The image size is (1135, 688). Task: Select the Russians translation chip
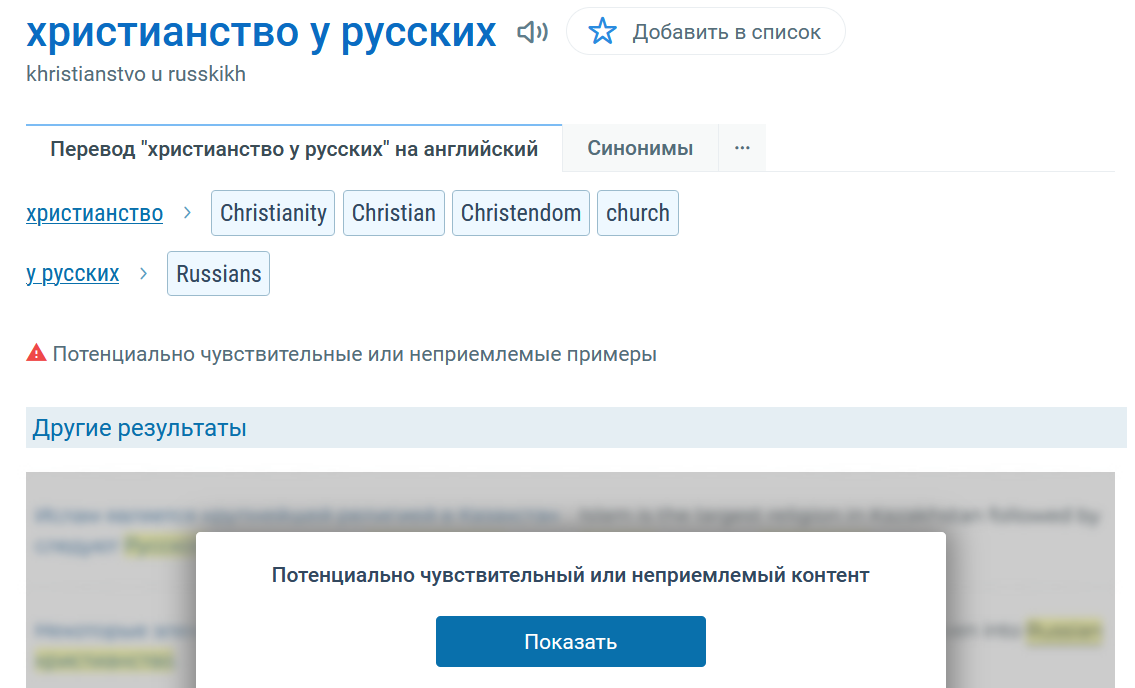coord(218,274)
